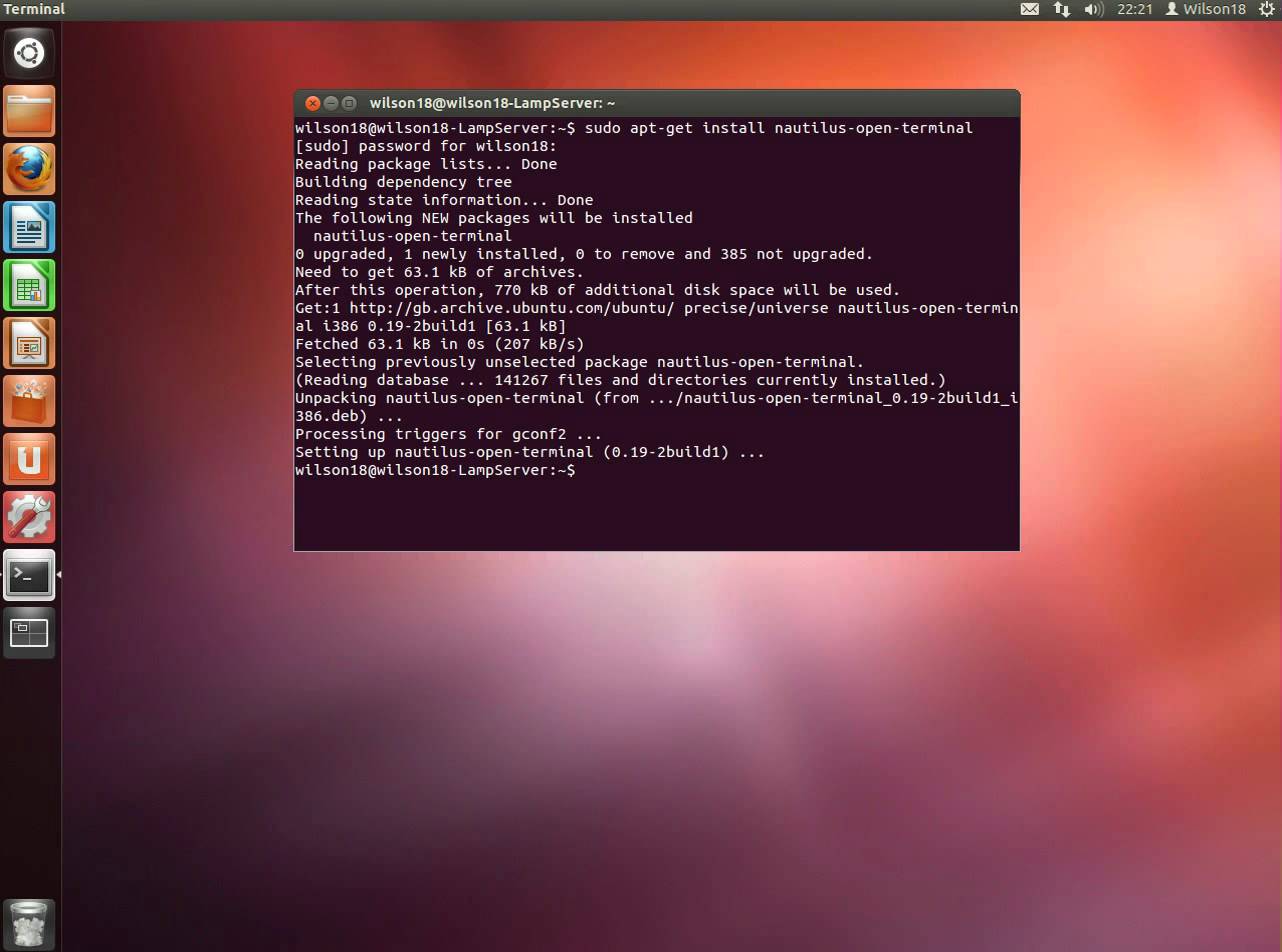This screenshot has height=952, width=1282.
Task: Open LibreOffice Writer from the launcher
Action: coord(29,227)
